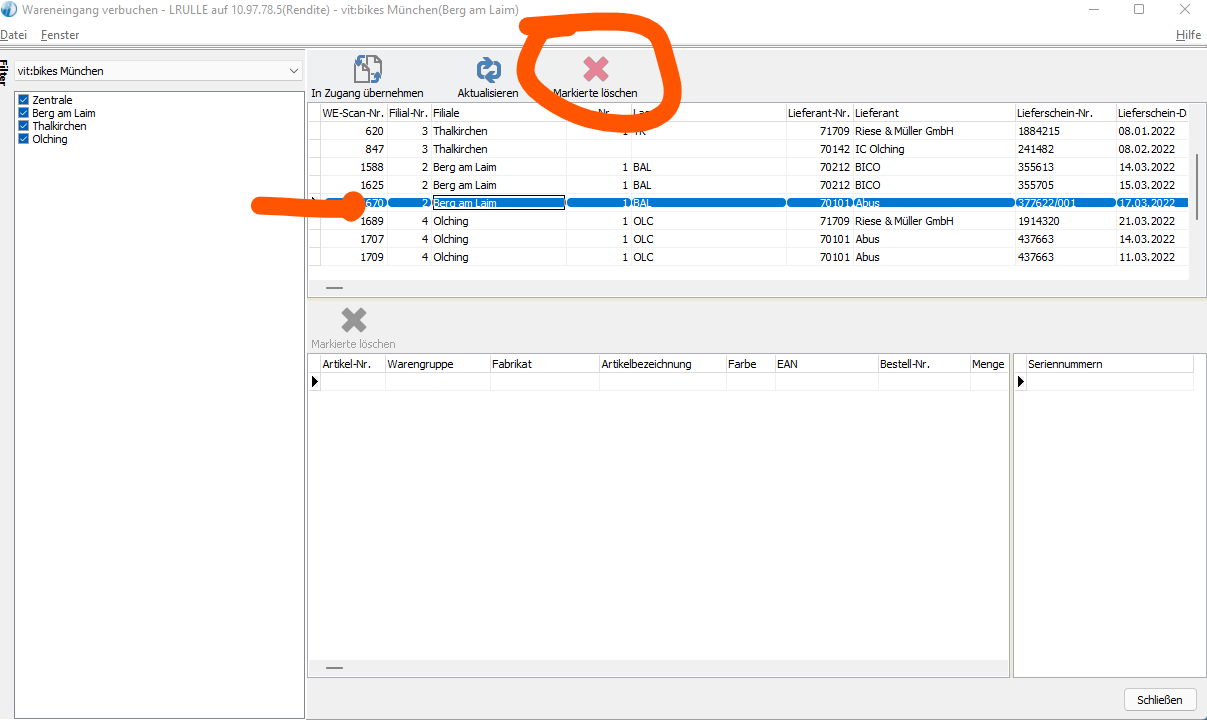Select the row with WE-Scan-Nr. 1588
Viewport: 1207px width, 720px height.
click(748, 167)
